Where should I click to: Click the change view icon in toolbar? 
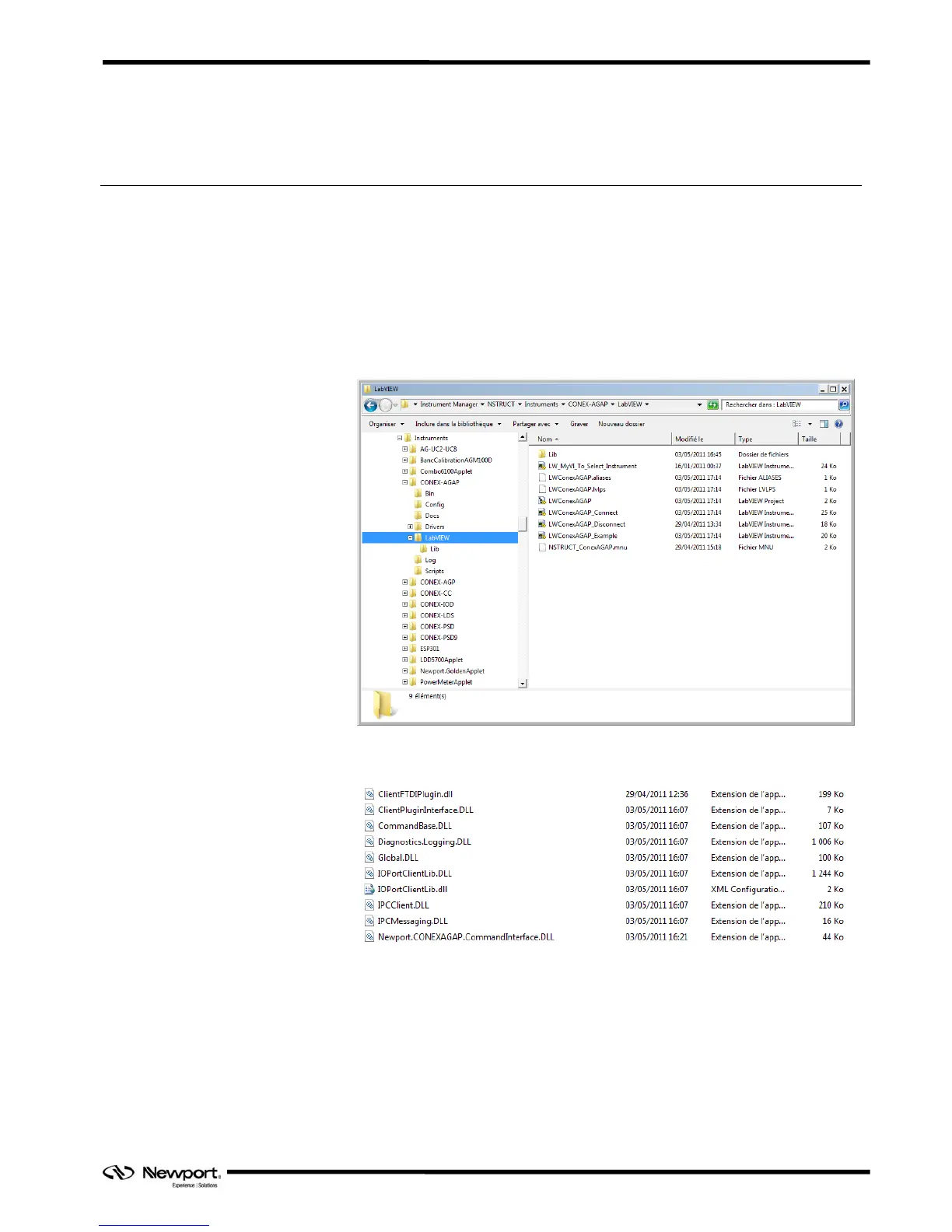[x=796, y=424]
